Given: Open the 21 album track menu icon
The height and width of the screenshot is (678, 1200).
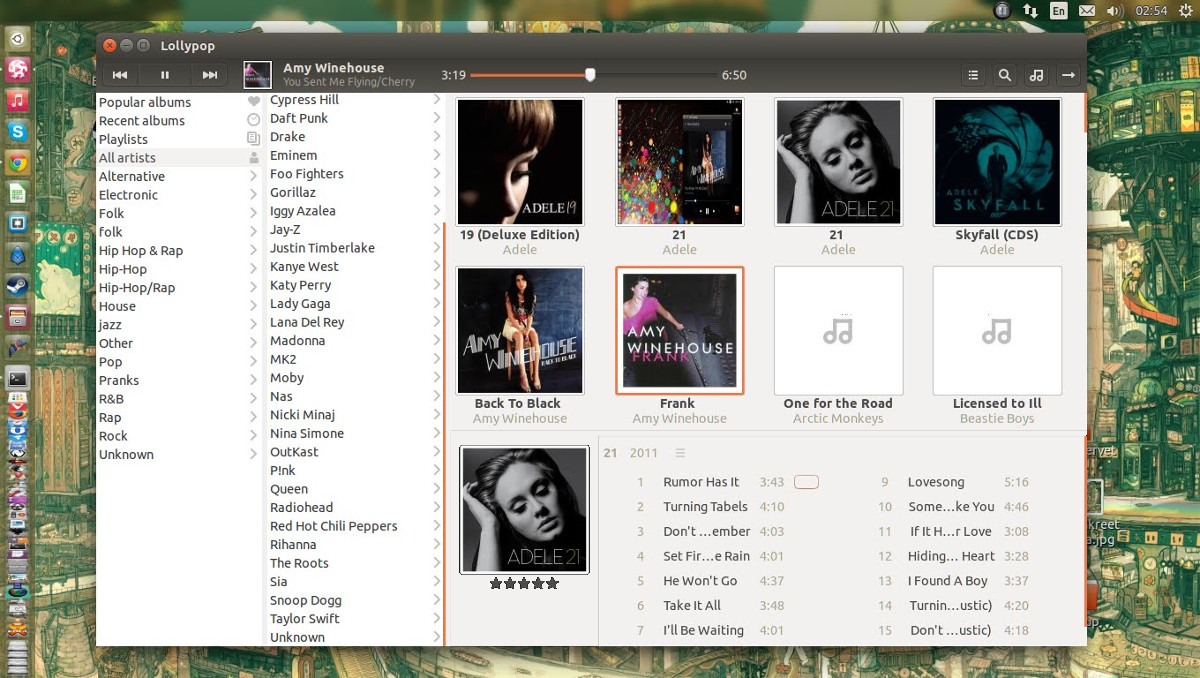Looking at the screenshot, I should (x=680, y=453).
